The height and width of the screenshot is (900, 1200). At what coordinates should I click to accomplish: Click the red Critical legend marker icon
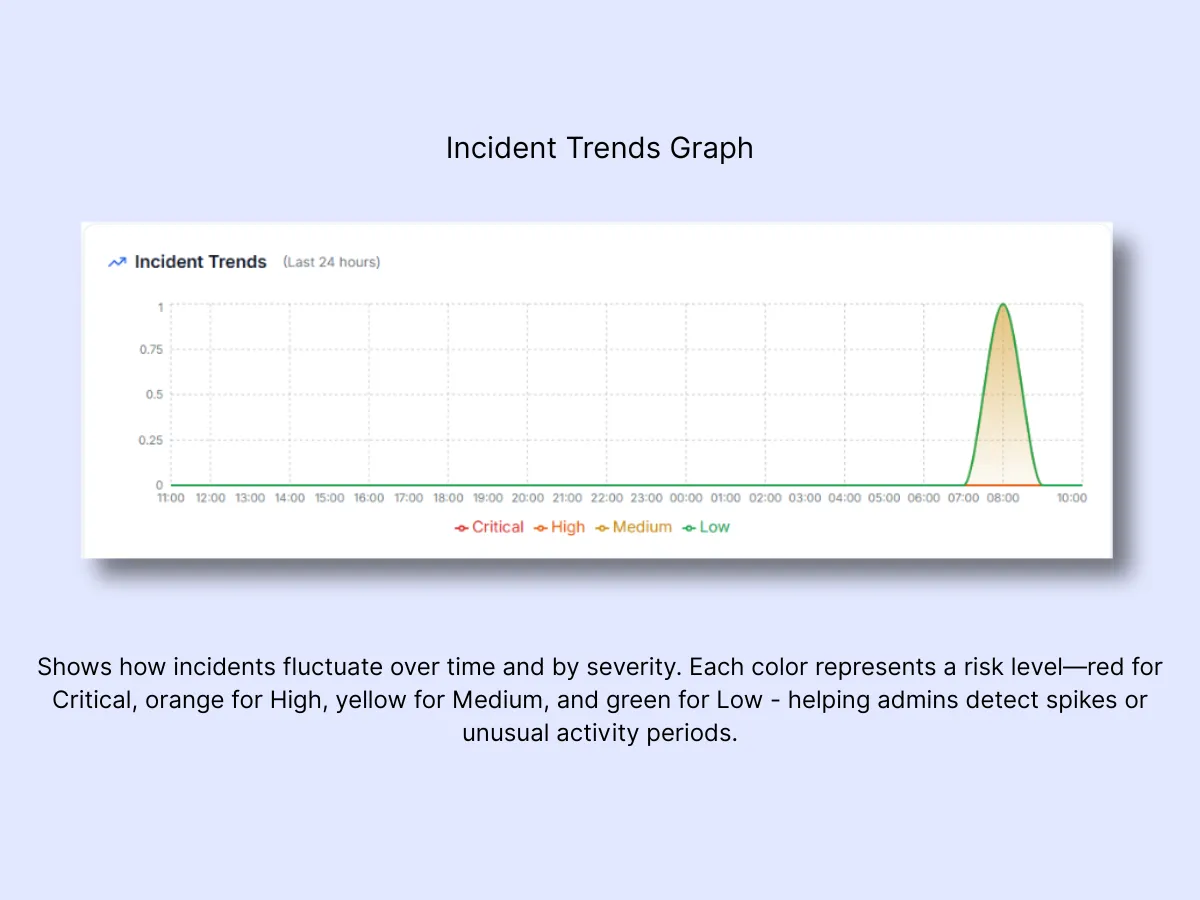[x=461, y=527]
